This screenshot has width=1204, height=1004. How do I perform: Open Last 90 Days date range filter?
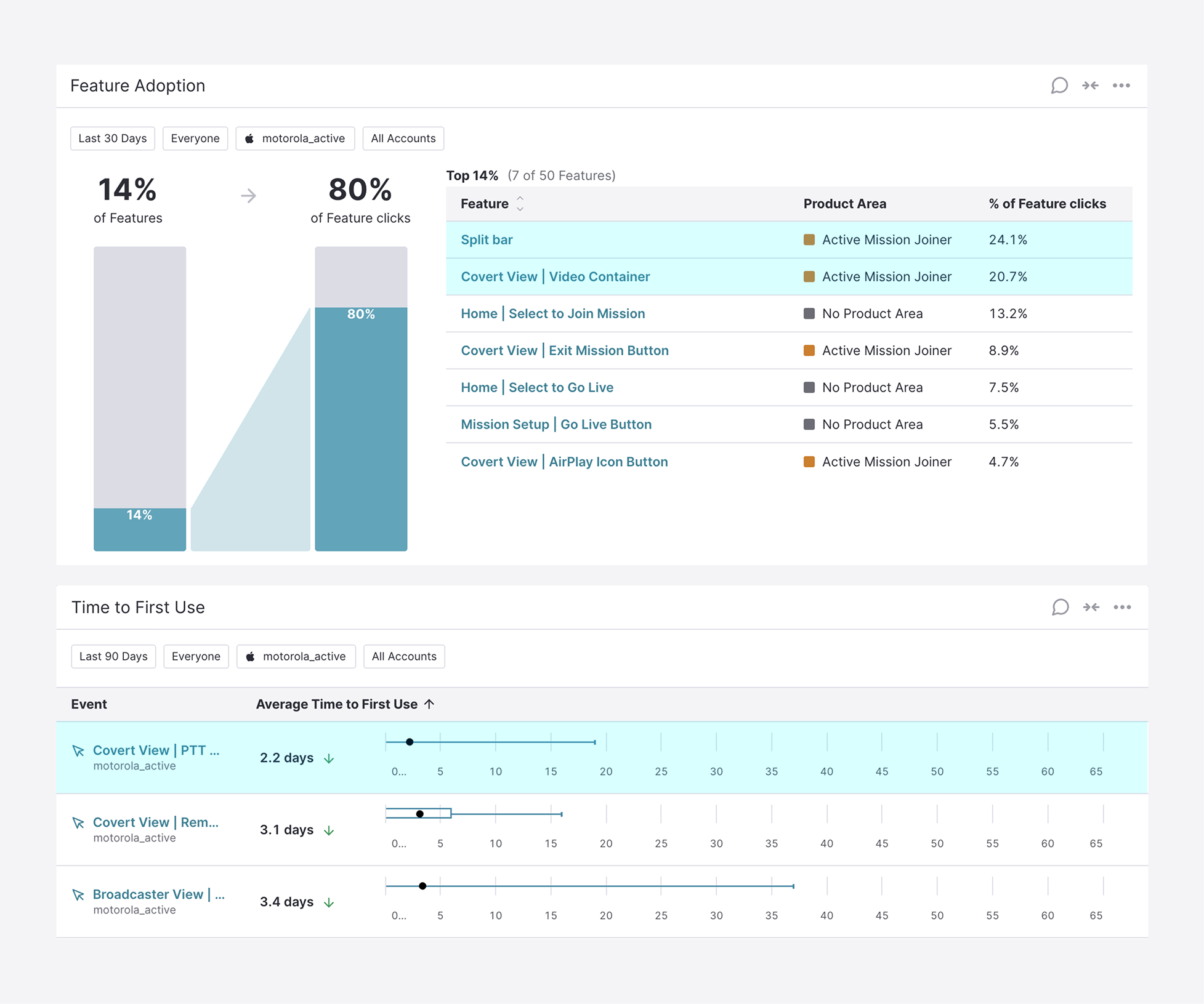tap(113, 656)
